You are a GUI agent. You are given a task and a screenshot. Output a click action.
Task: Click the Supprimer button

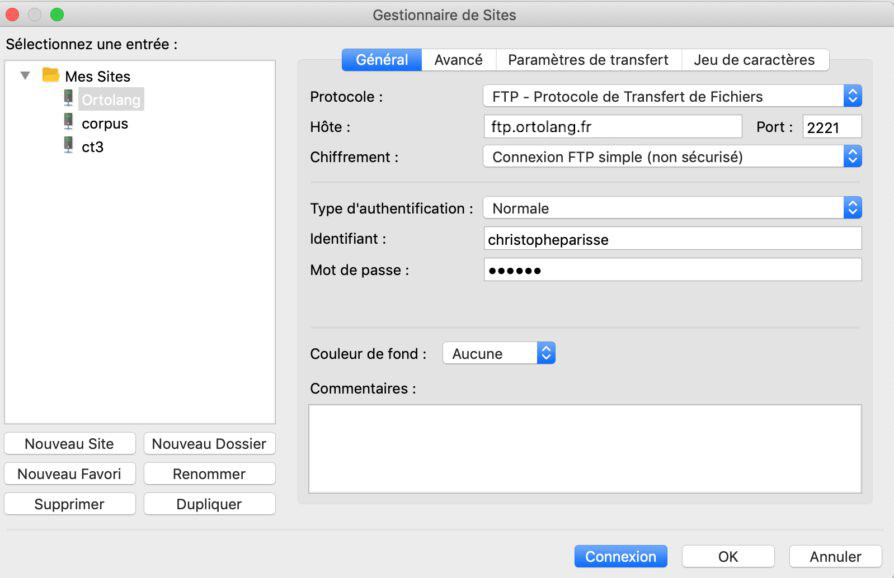coord(70,504)
